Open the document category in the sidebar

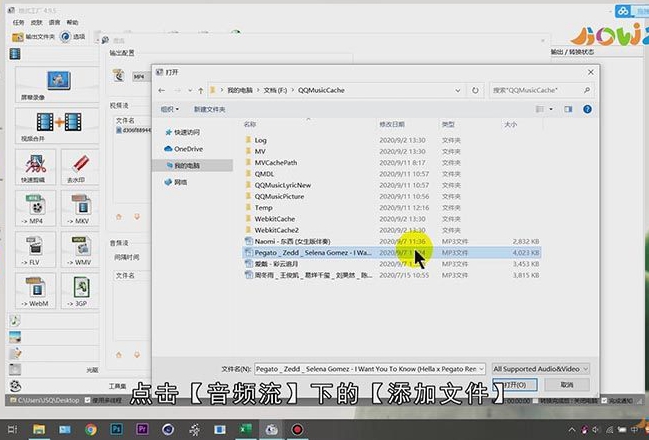point(15,353)
